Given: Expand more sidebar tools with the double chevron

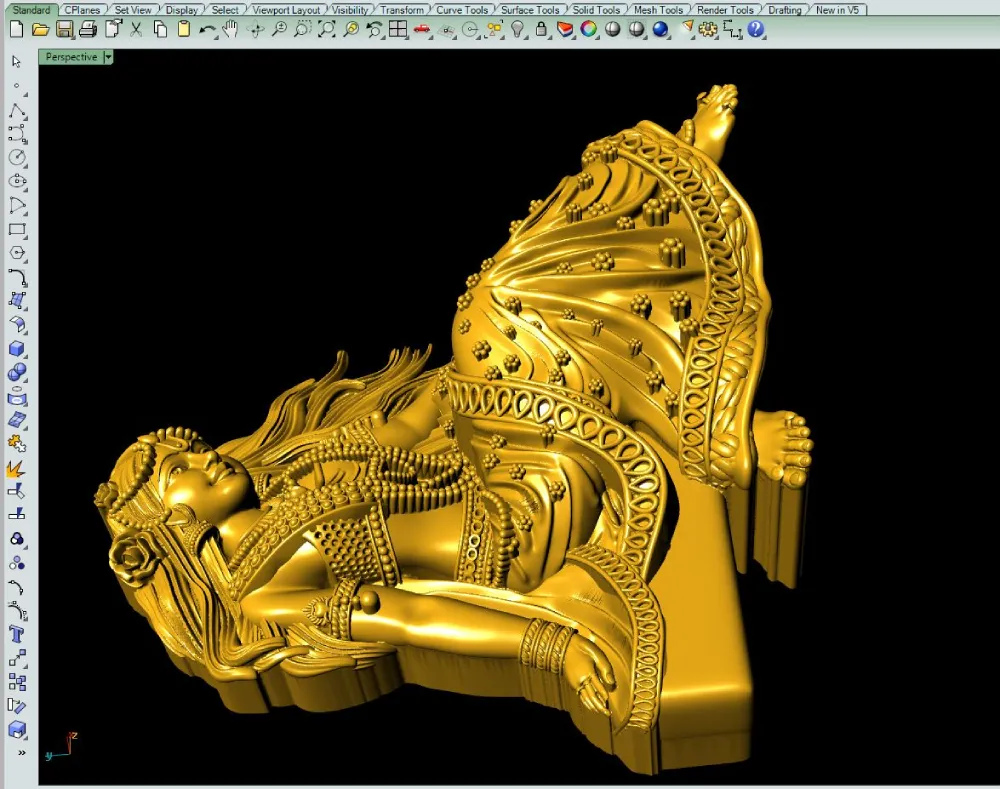Looking at the screenshot, I should [22, 753].
